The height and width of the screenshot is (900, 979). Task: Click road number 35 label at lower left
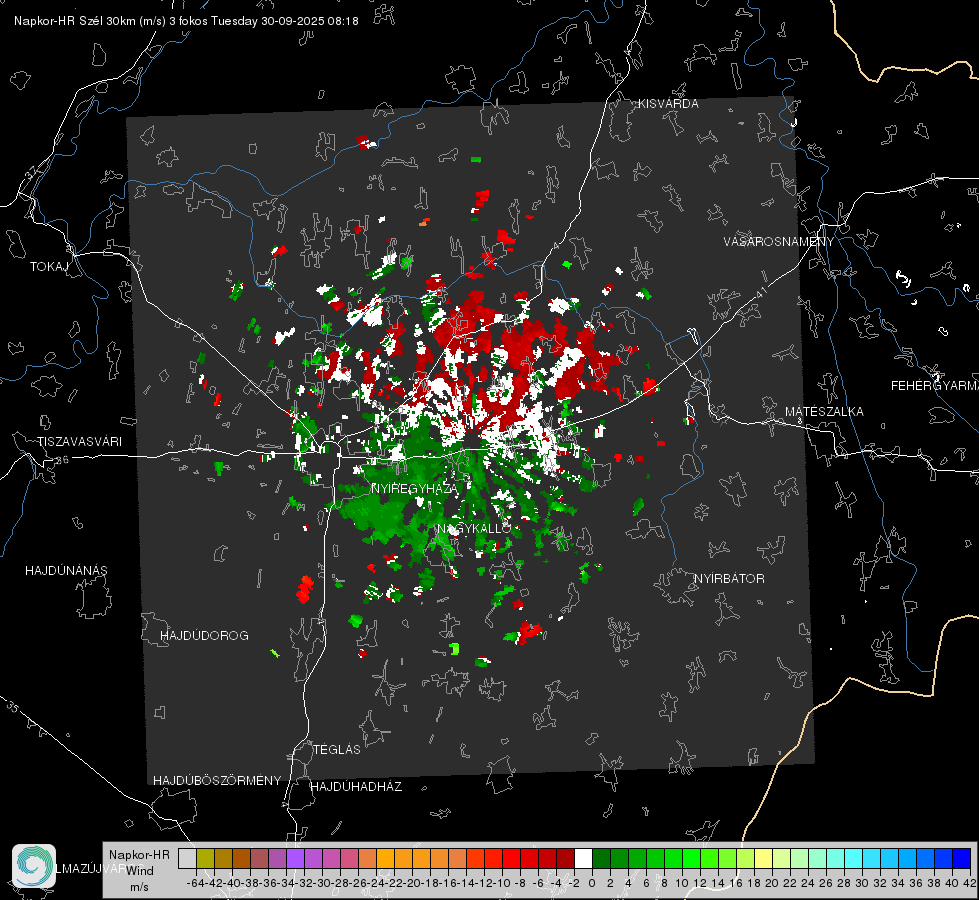point(13,706)
